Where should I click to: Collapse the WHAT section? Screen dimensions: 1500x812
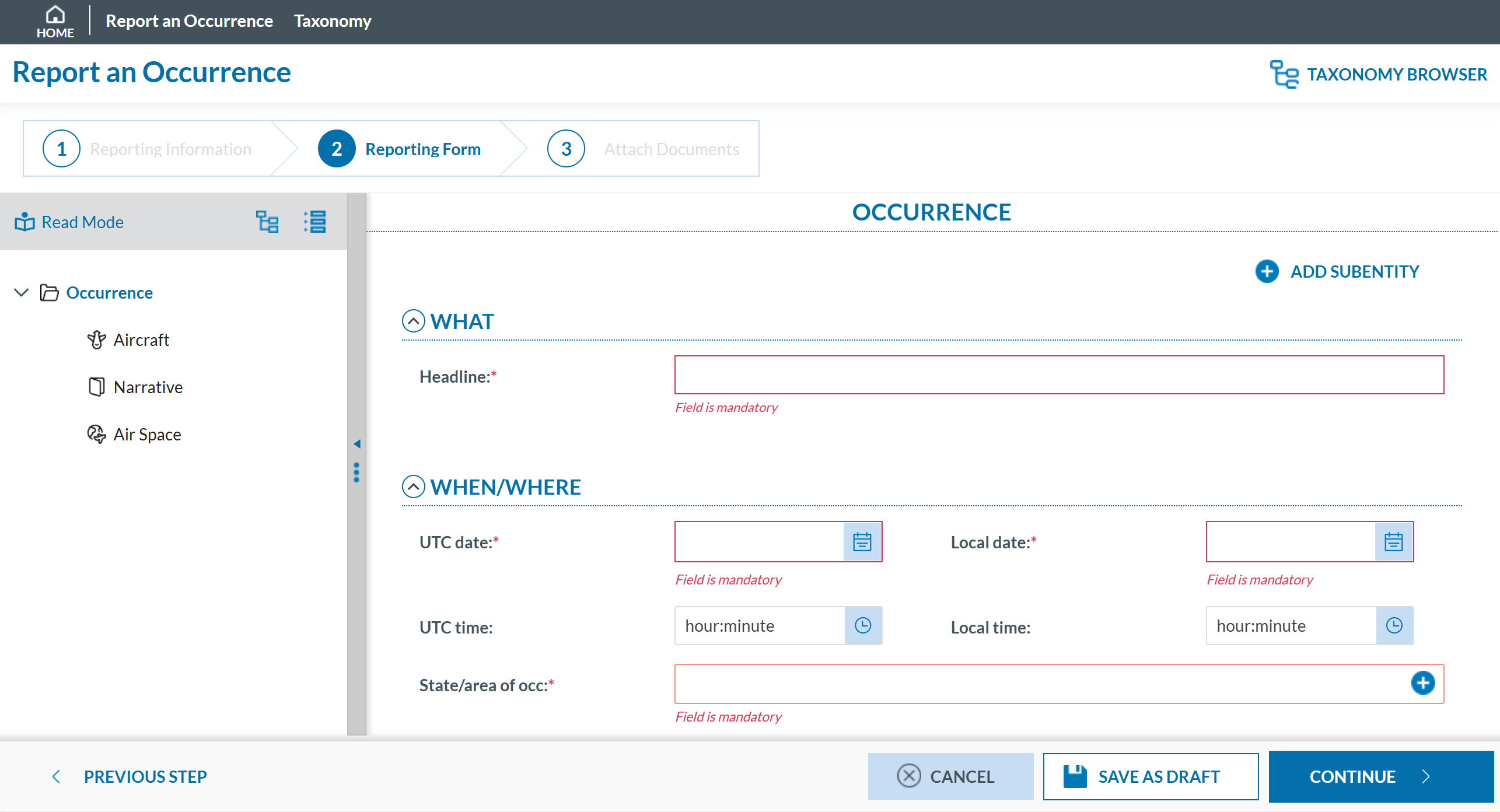click(x=413, y=321)
